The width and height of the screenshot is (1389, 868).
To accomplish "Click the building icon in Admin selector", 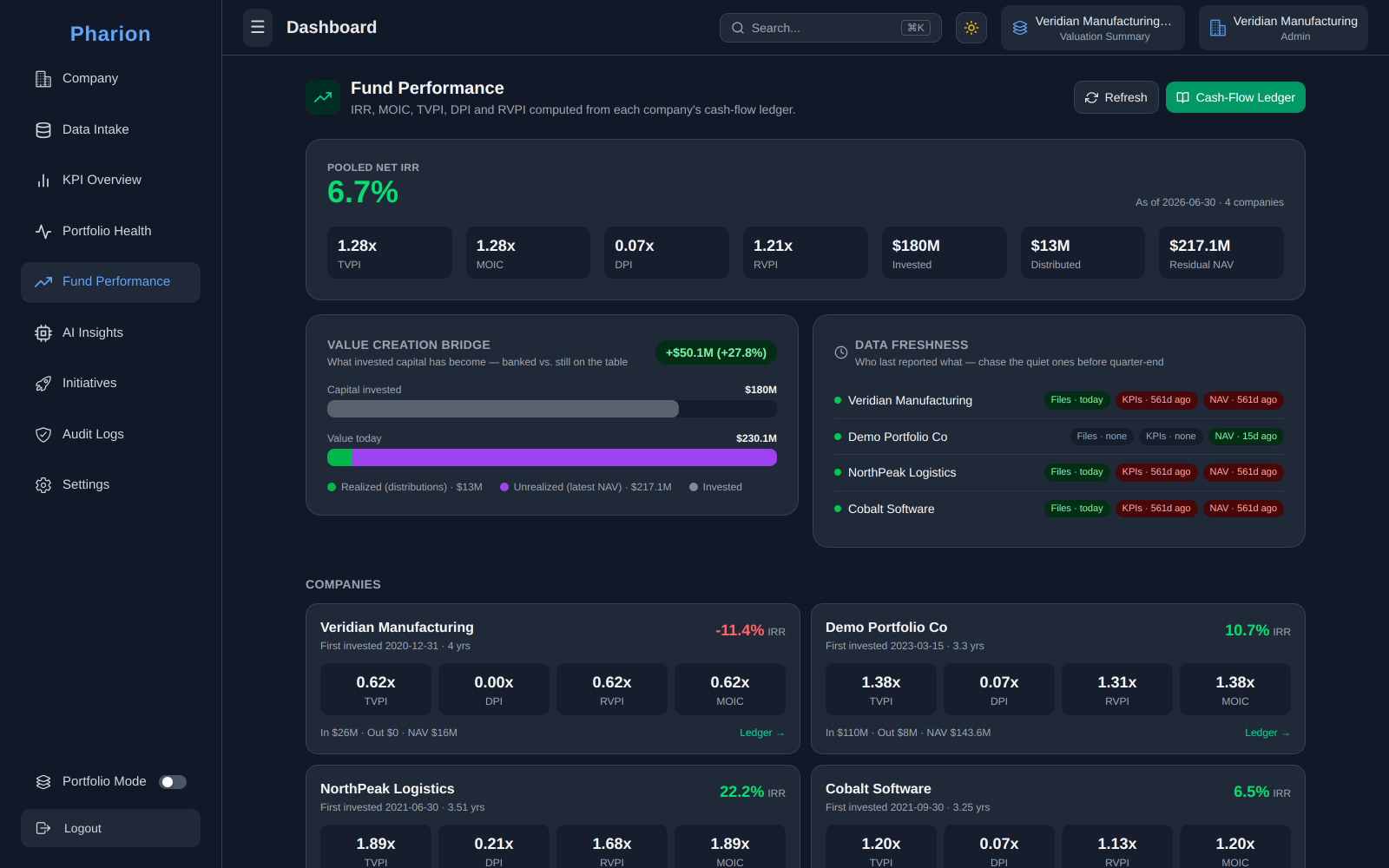I will tap(1218, 28).
